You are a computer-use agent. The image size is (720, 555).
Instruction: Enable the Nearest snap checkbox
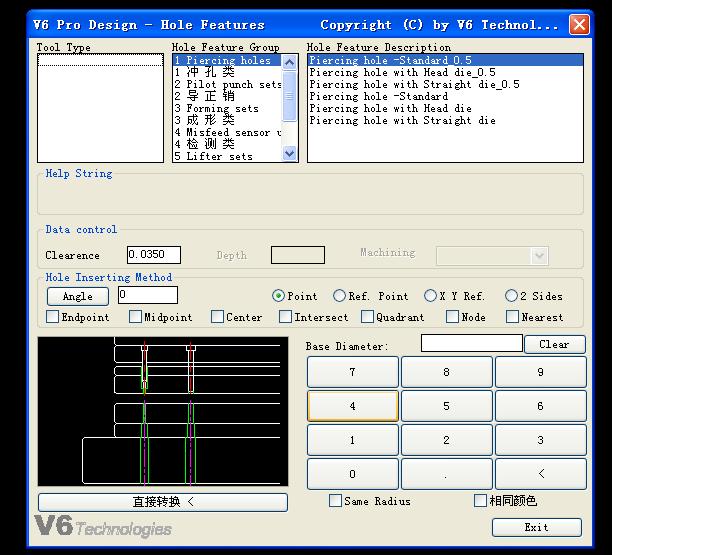[x=512, y=317]
